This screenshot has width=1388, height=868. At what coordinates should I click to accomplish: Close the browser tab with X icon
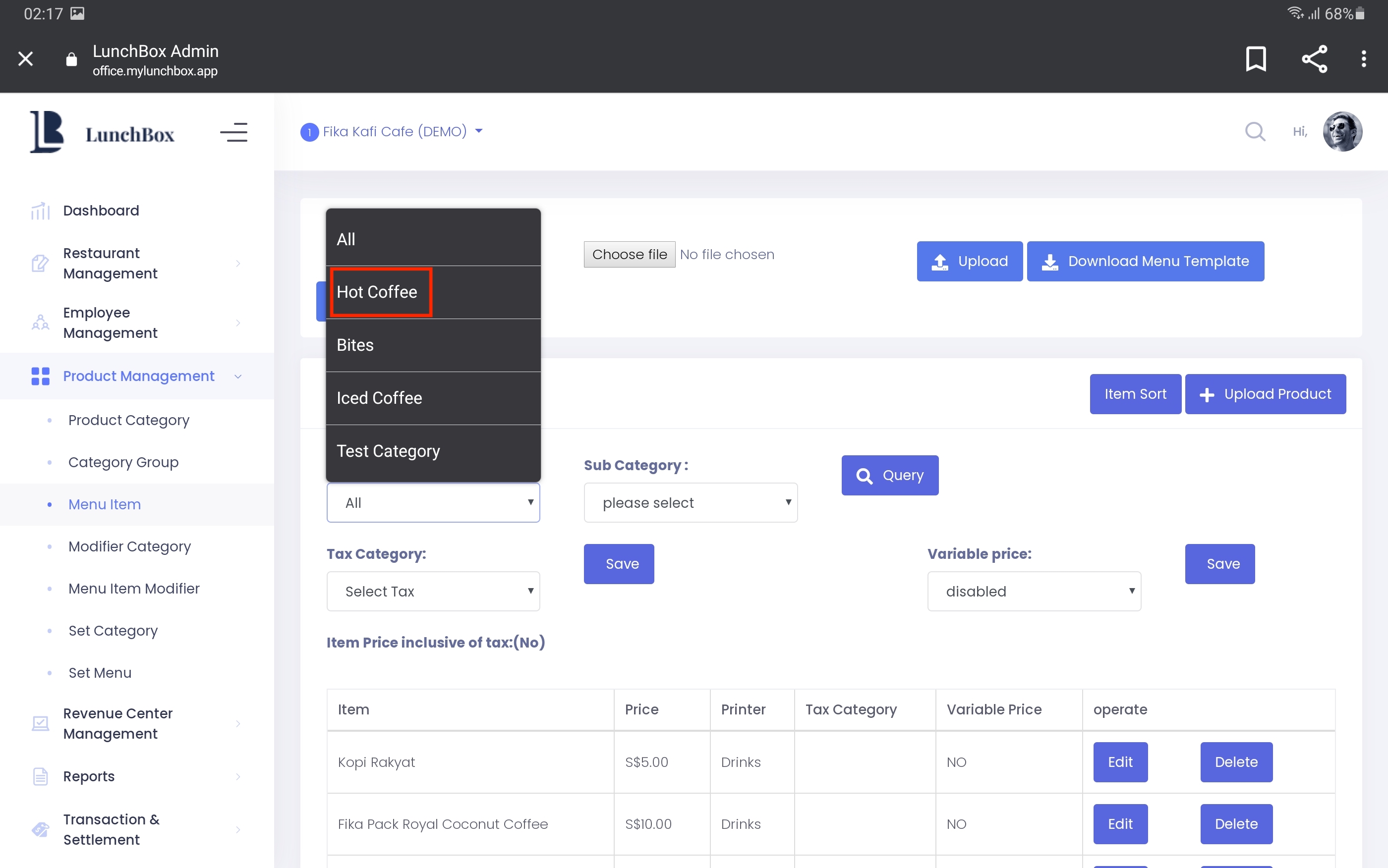point(25,58)
